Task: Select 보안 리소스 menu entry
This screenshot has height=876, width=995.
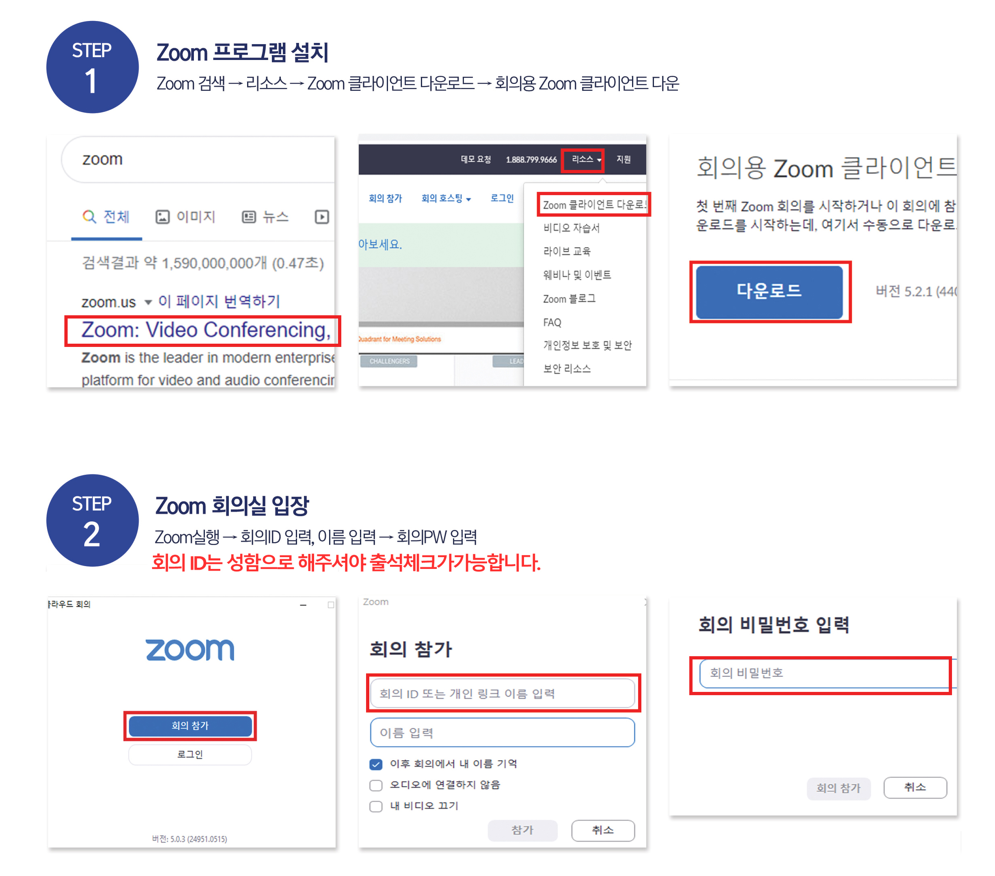Action: [567, 369]
